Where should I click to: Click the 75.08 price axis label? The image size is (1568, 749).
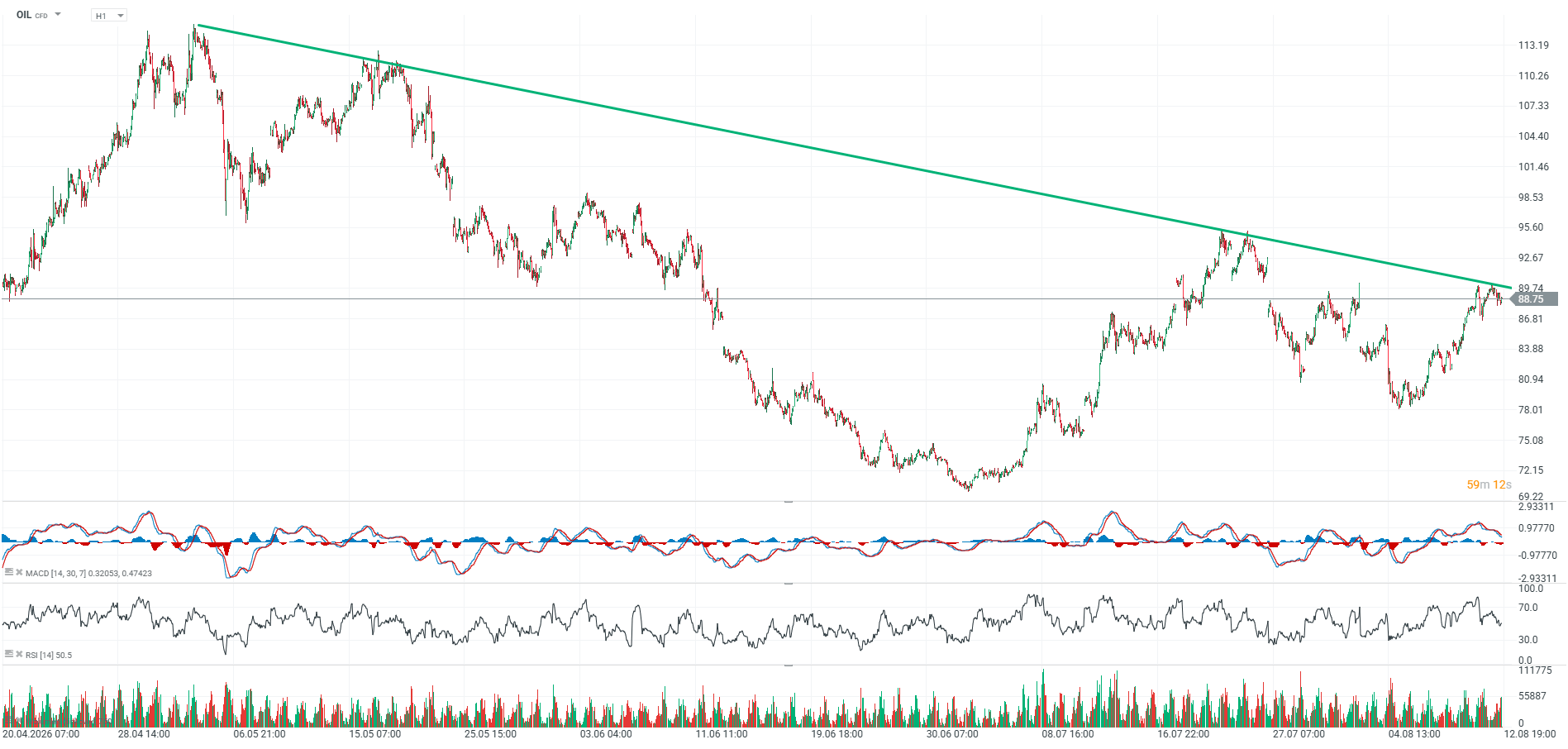pyautogui.click(x=1531, y=441)
